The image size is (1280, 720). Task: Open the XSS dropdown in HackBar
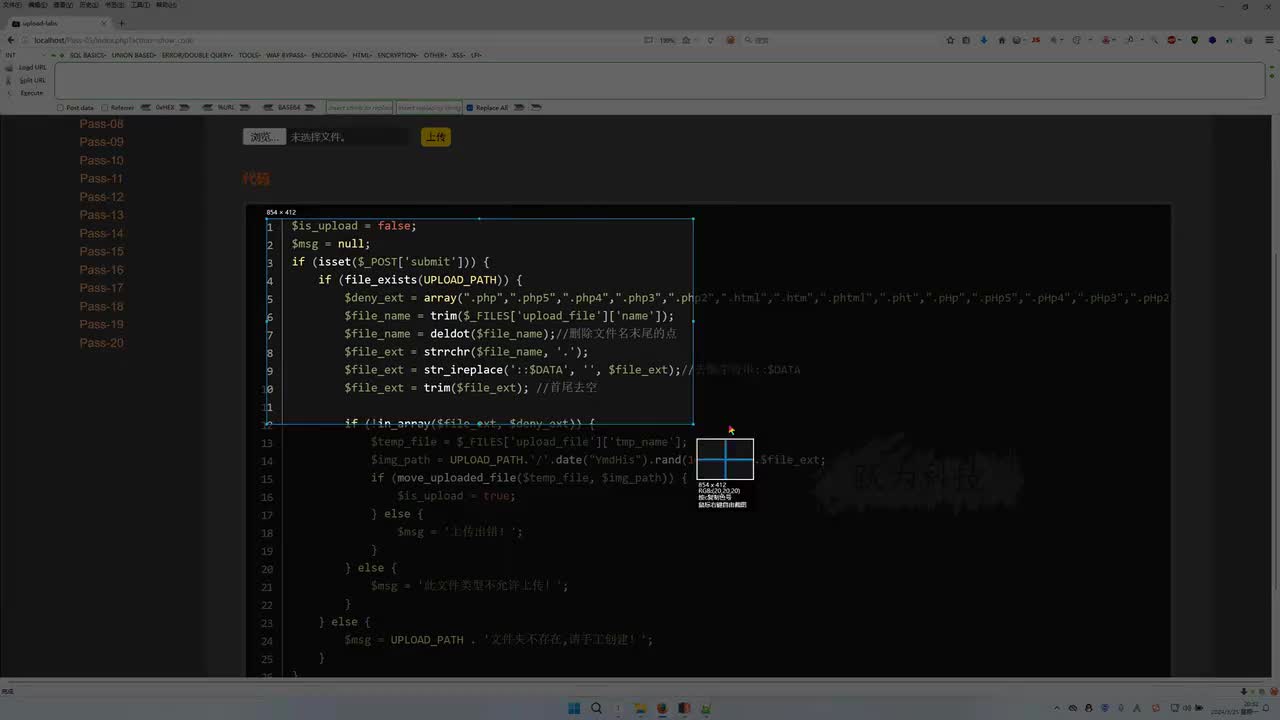459,55
